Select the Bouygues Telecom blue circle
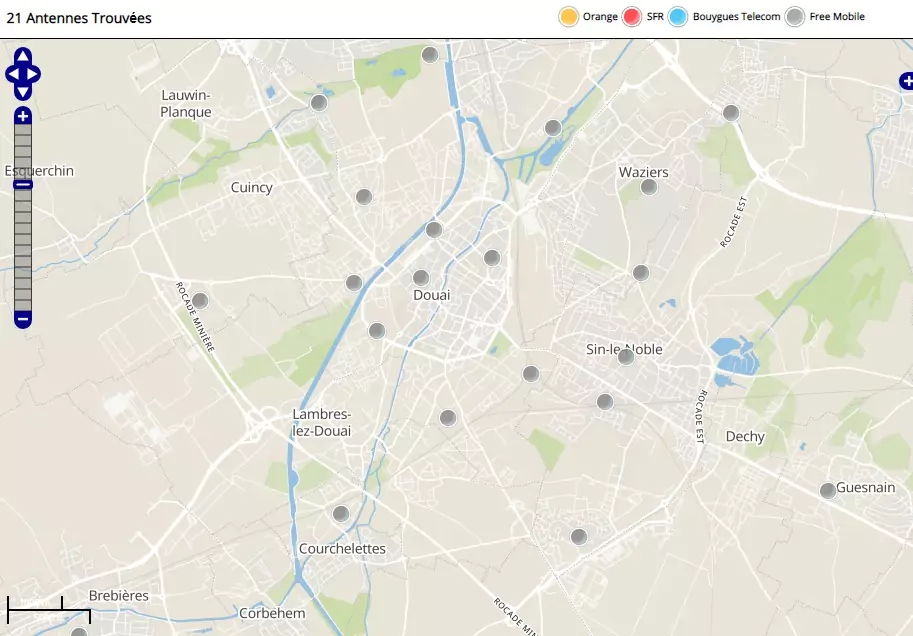 (678, 17)
